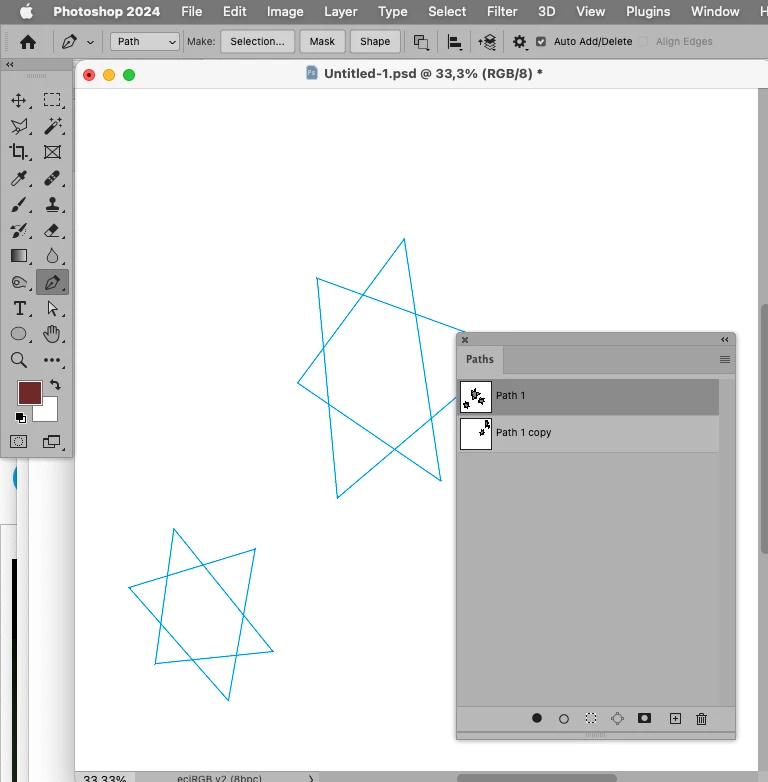Select the Gradient tool

19,256
